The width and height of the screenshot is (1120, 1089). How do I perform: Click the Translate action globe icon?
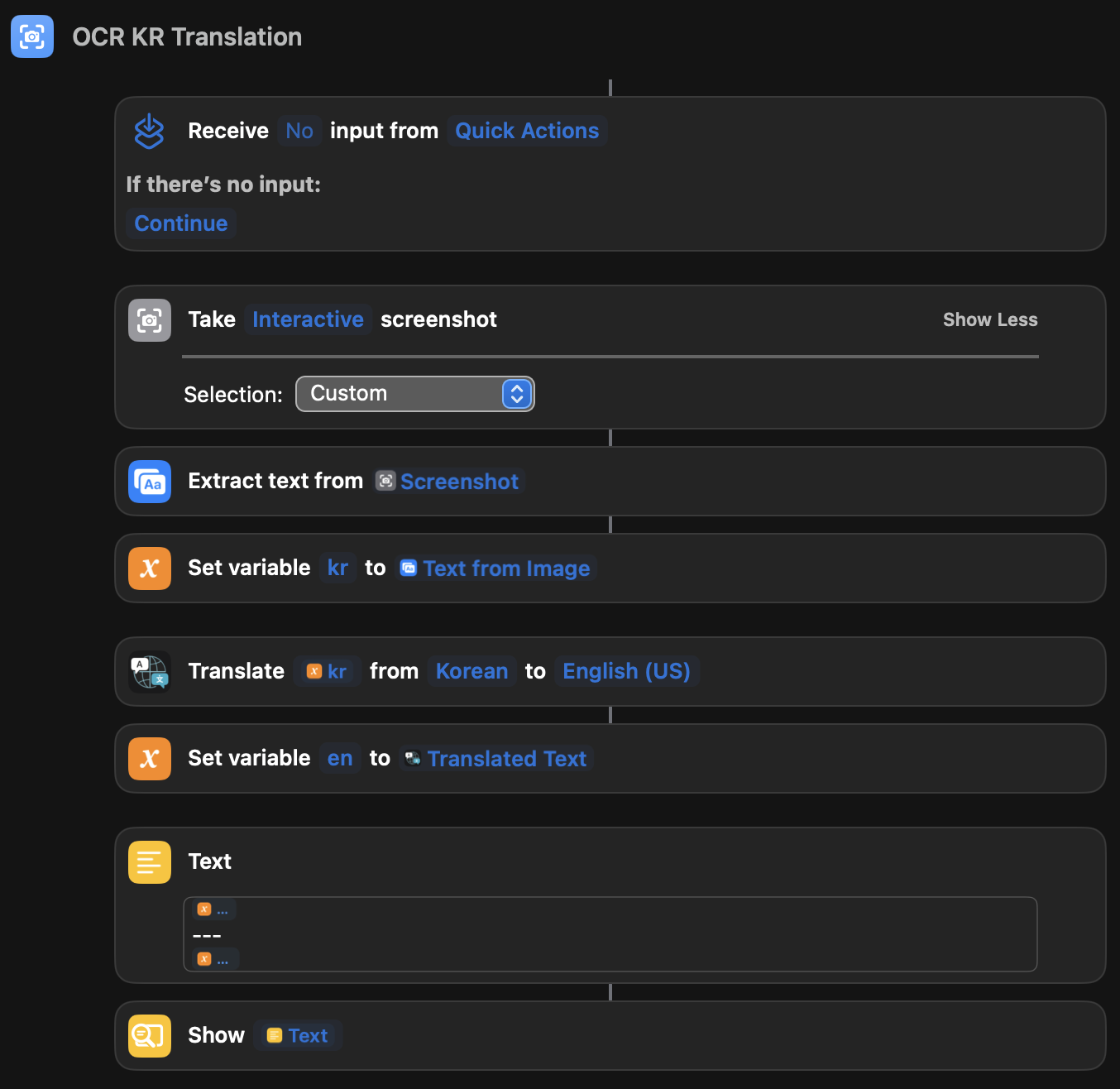coord(149,671)
